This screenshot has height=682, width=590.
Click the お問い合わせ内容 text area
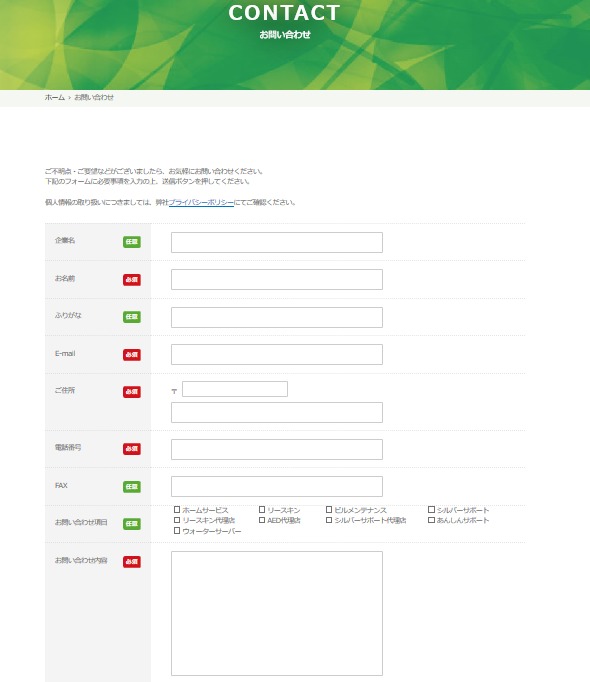(277, 613)
